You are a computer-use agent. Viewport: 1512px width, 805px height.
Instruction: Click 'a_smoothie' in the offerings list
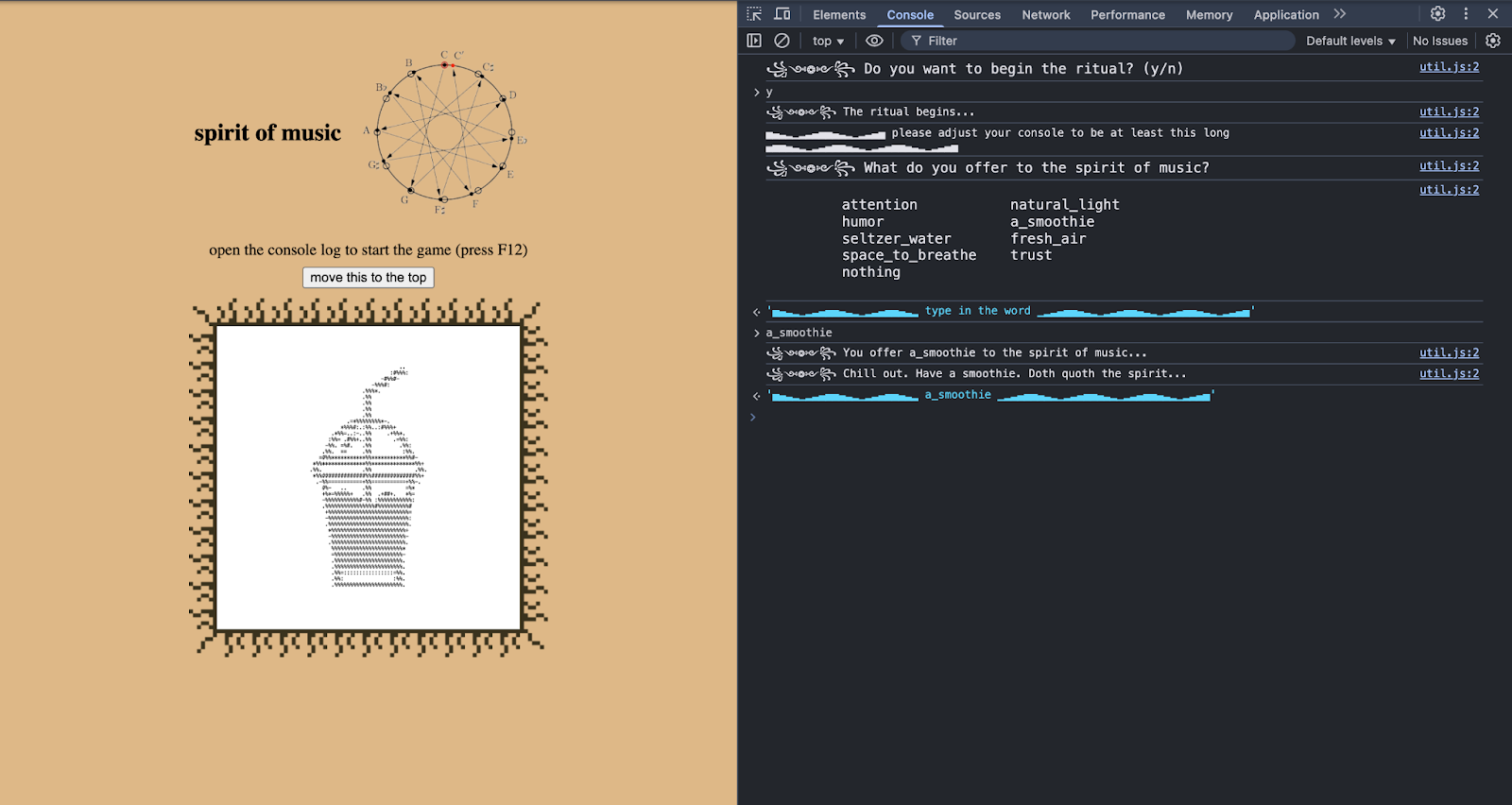coord(1052,222)
